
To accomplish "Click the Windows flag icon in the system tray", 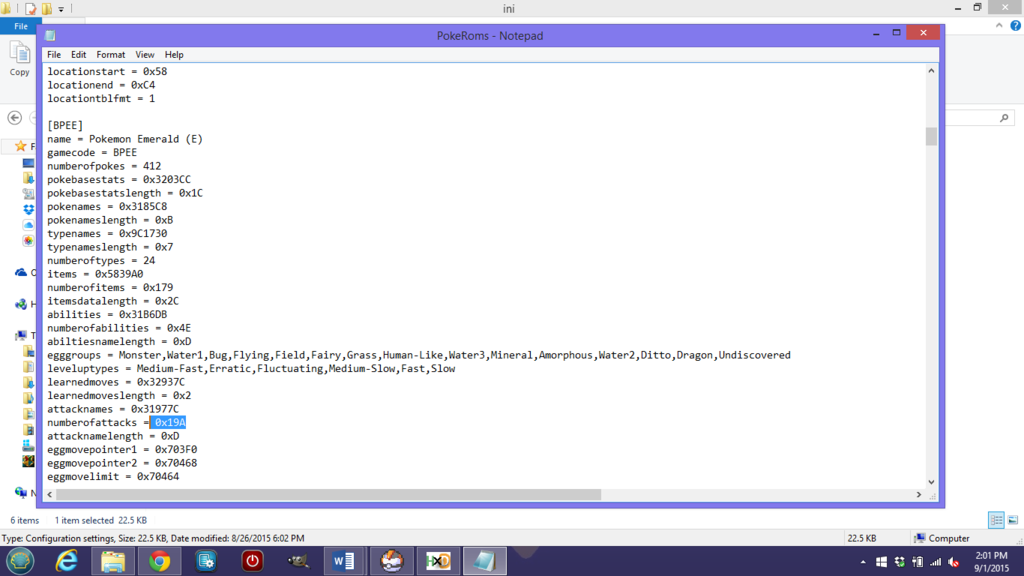I will click(x=881, y=562).
